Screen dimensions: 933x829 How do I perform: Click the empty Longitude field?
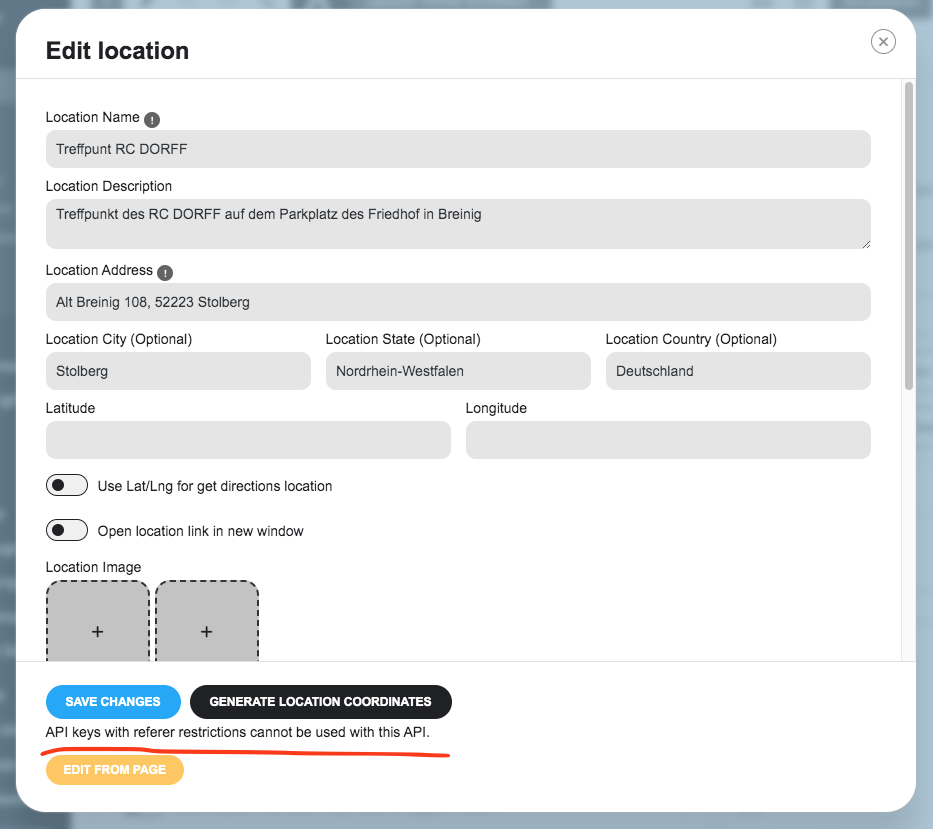point(668,440)
